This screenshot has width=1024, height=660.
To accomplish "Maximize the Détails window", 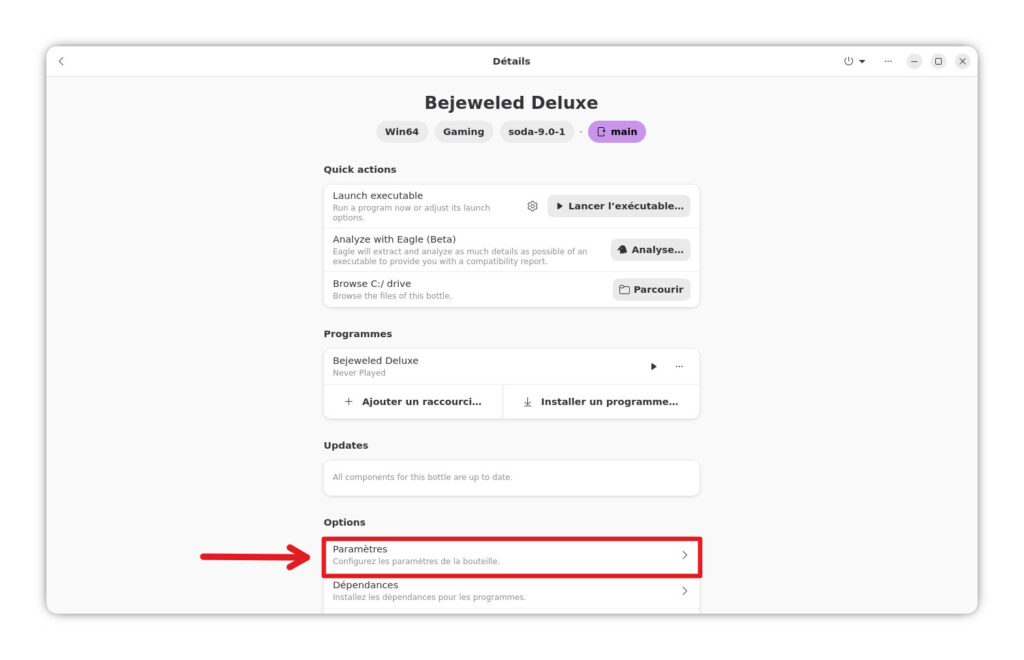I will tap(938, 61).
